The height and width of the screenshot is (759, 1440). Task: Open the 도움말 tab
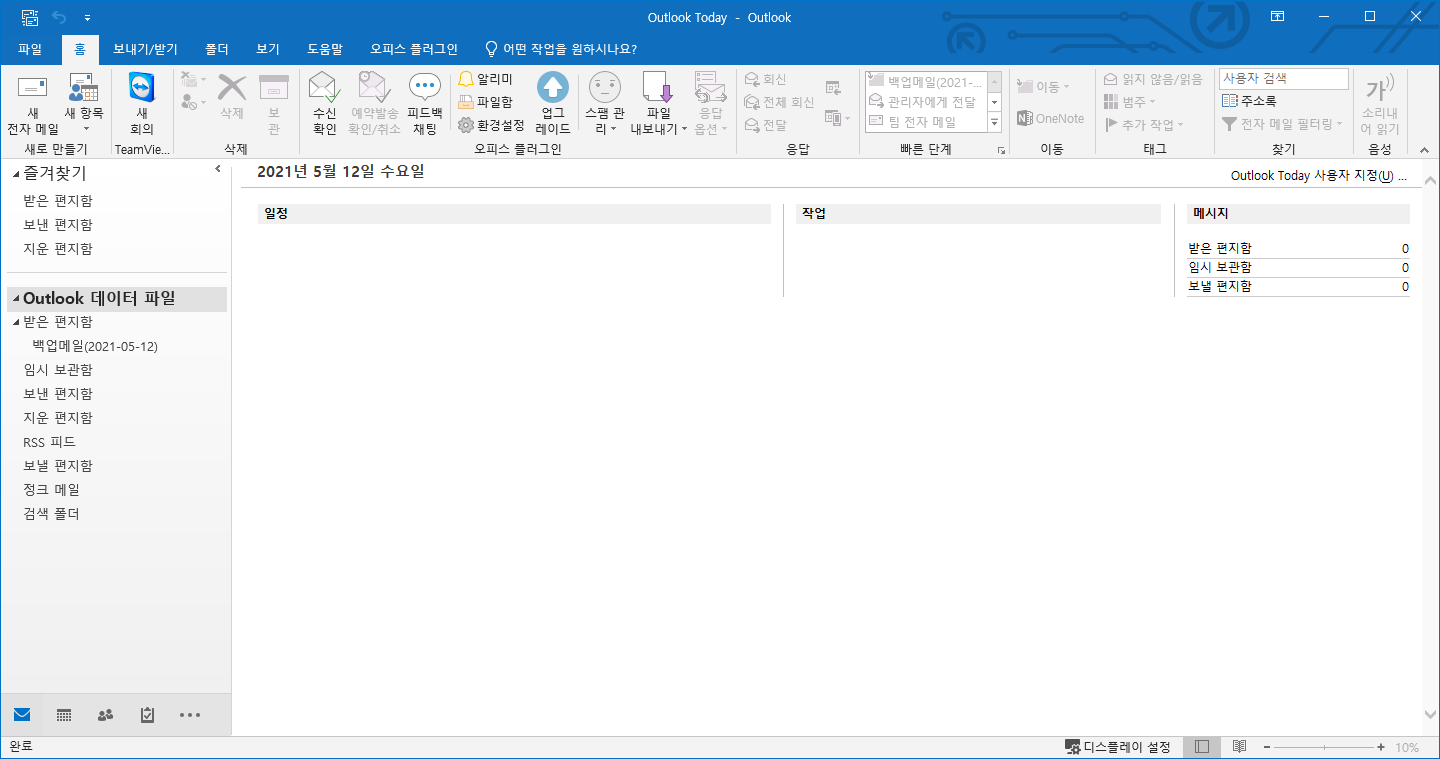325,48
